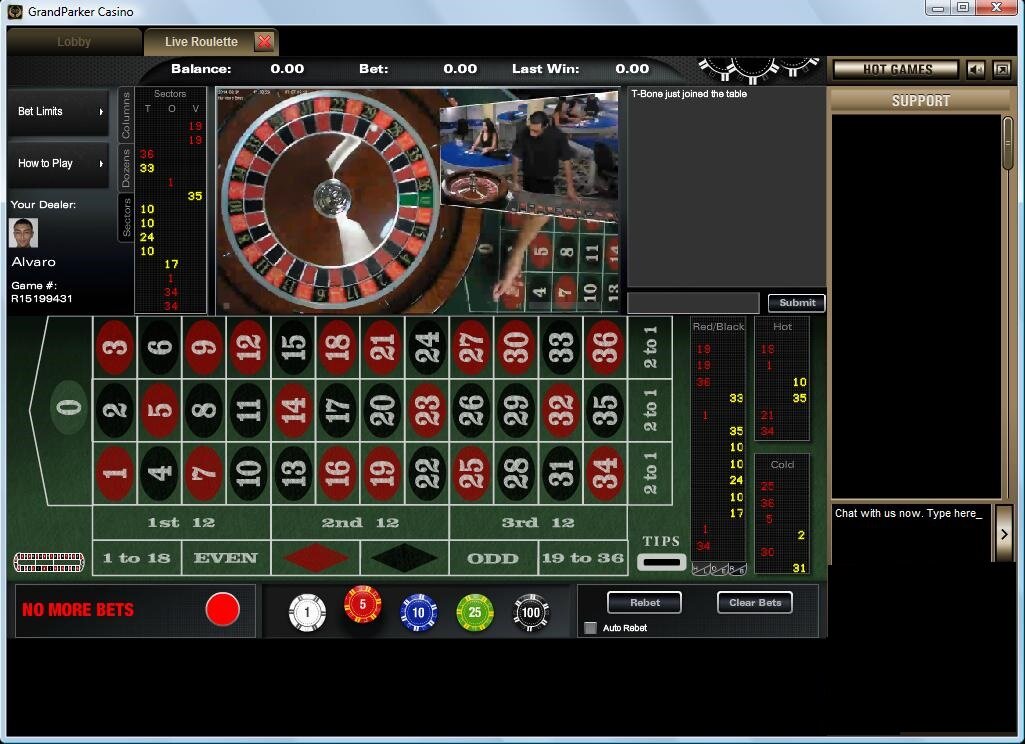Place a bet on black 17

(x=338, y=411)
